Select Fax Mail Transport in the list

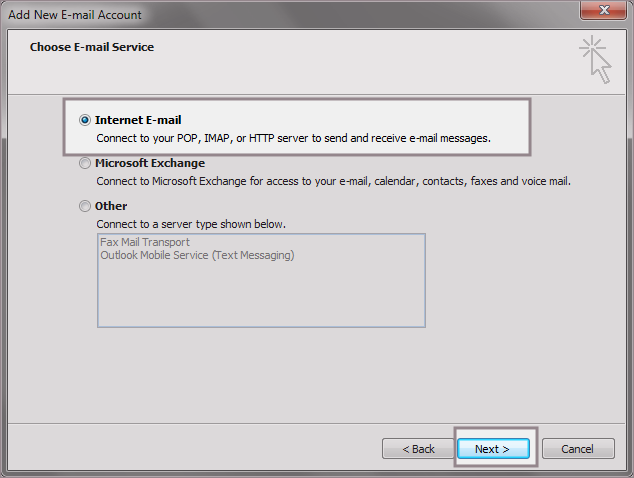(x=145, y=242)
